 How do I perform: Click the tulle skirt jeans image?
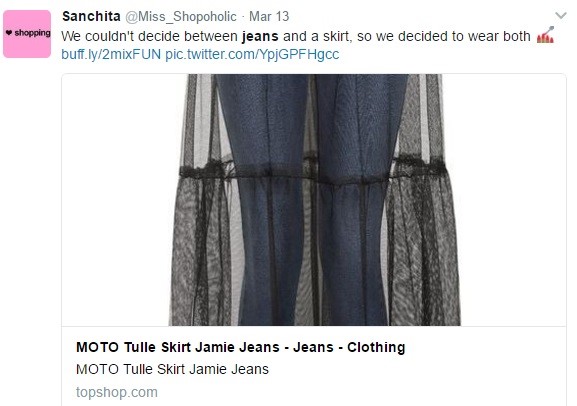(x=314, y=200)
